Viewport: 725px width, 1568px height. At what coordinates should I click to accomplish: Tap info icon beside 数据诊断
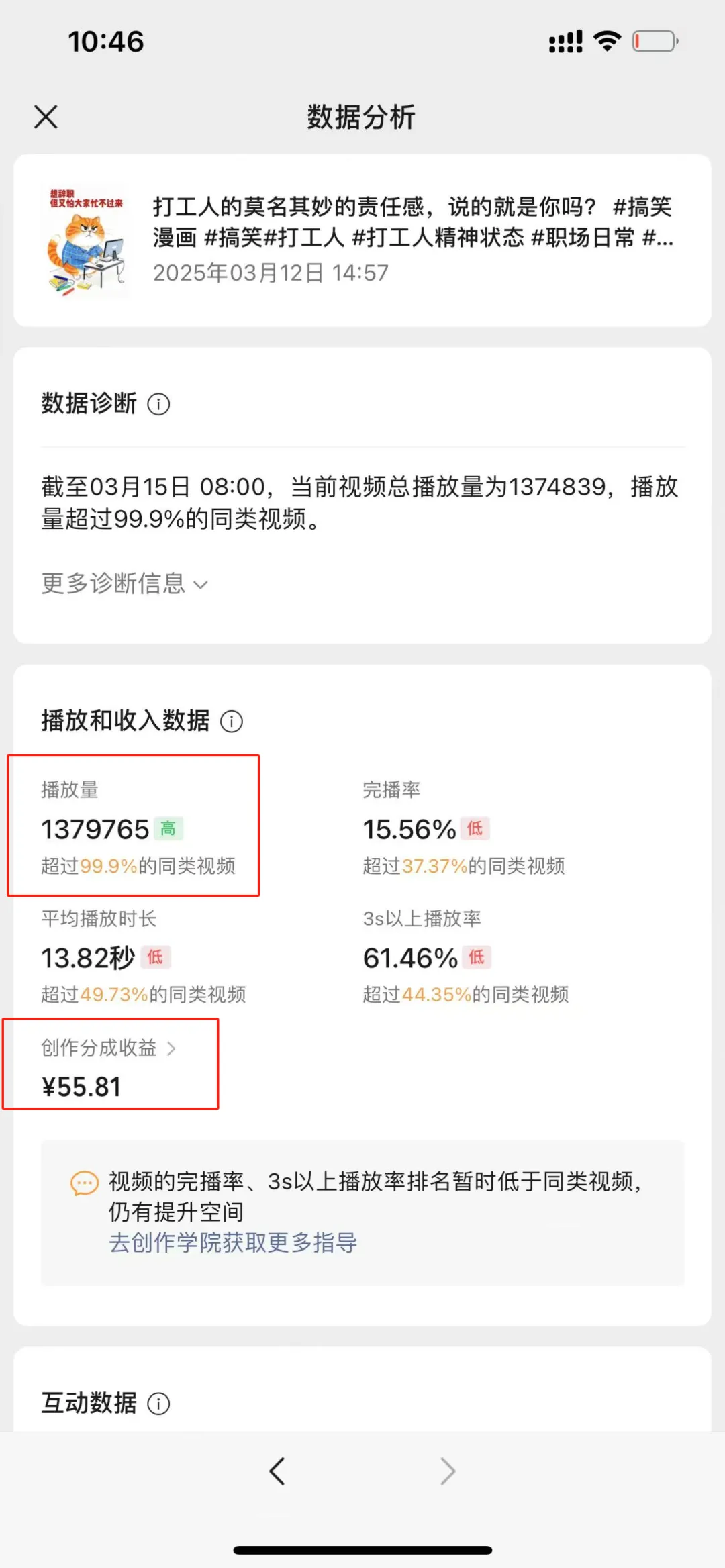(x=158, y=404)
